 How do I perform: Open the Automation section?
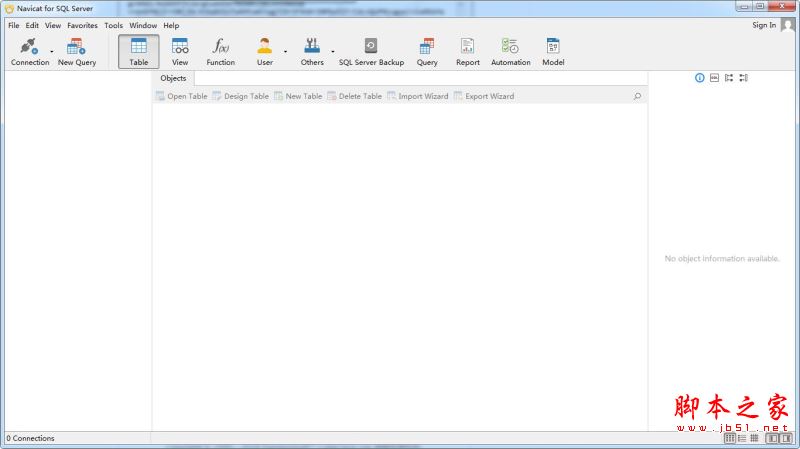pyautogui.click(x=510, y=52)
